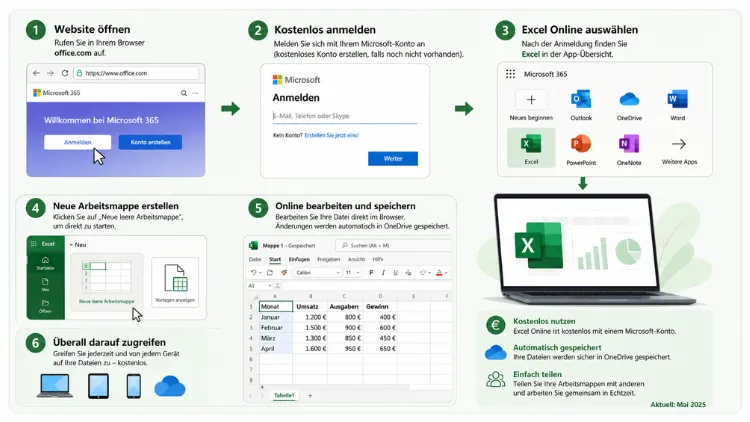Expand the Undo history dropdown arrow

[x=260, y=273]
